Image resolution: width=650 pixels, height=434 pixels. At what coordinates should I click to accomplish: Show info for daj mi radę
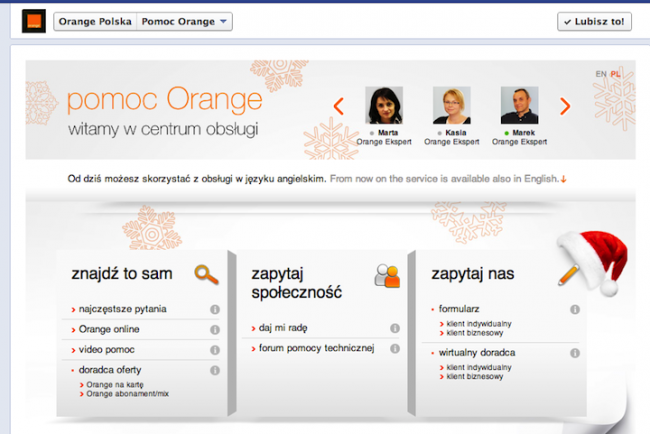point(395,328)
